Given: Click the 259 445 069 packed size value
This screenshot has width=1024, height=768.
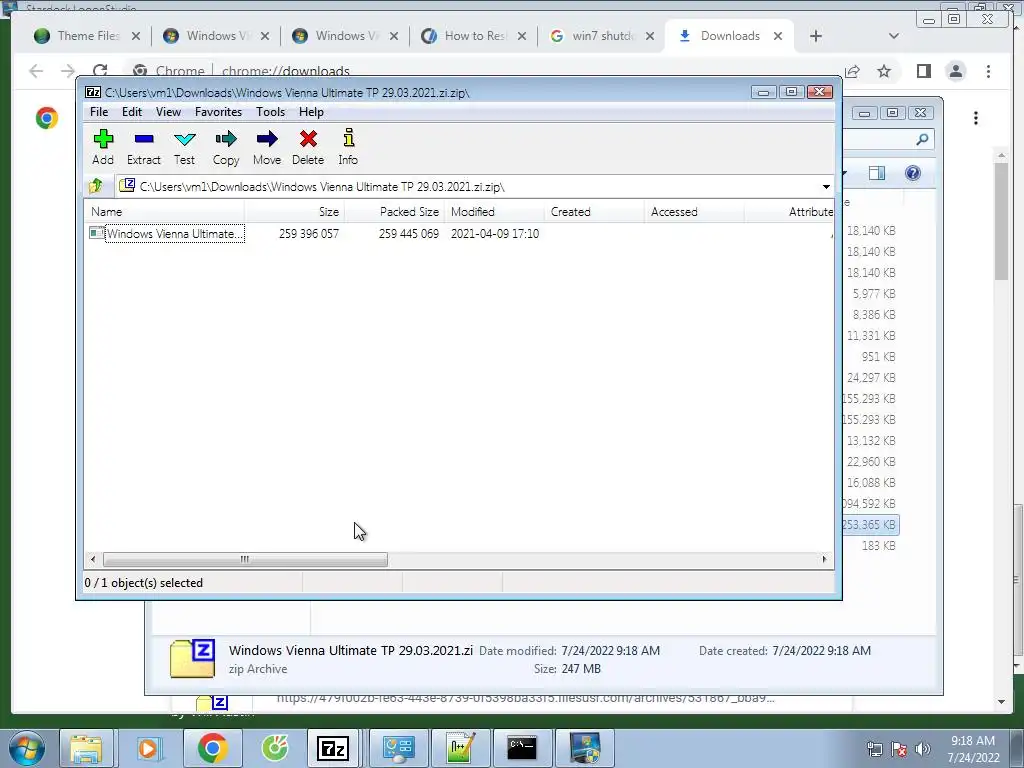Looking at the screenshot, I should coord(409,234).
